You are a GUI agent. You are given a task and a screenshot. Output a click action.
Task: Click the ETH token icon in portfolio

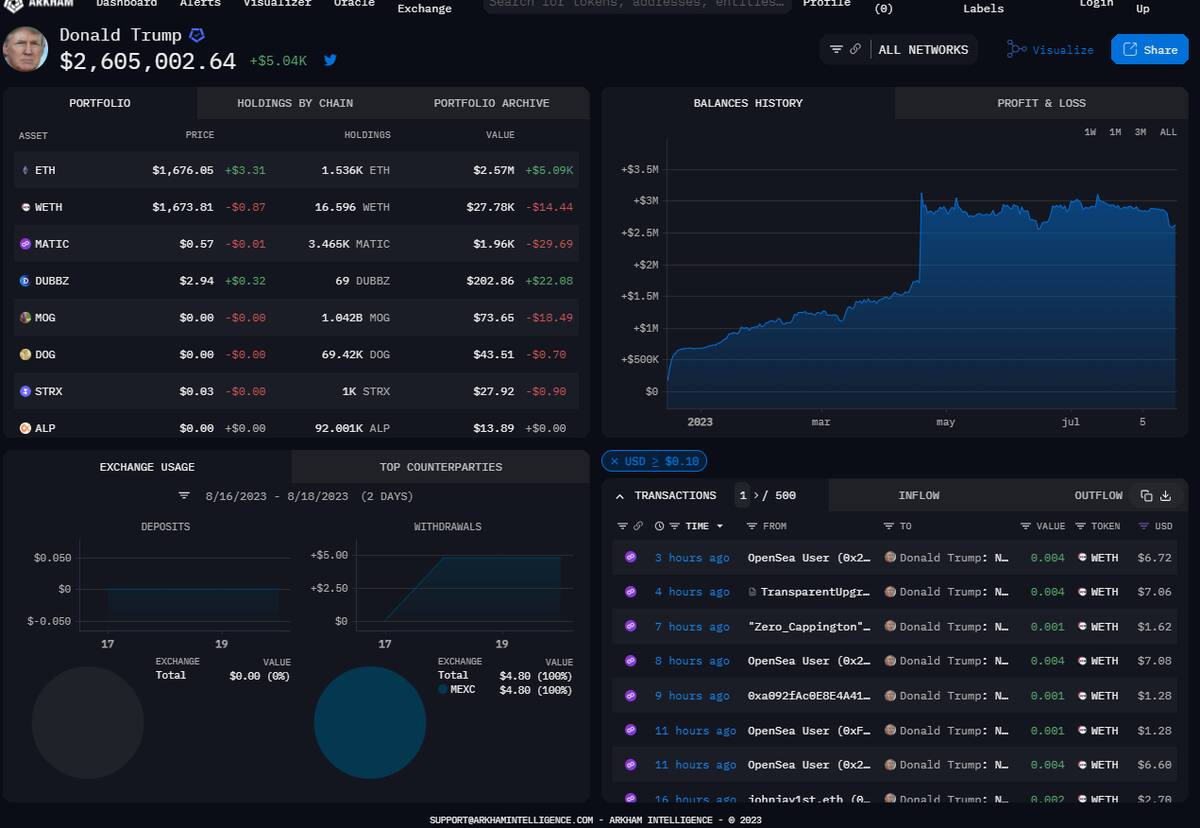[25, 170]
